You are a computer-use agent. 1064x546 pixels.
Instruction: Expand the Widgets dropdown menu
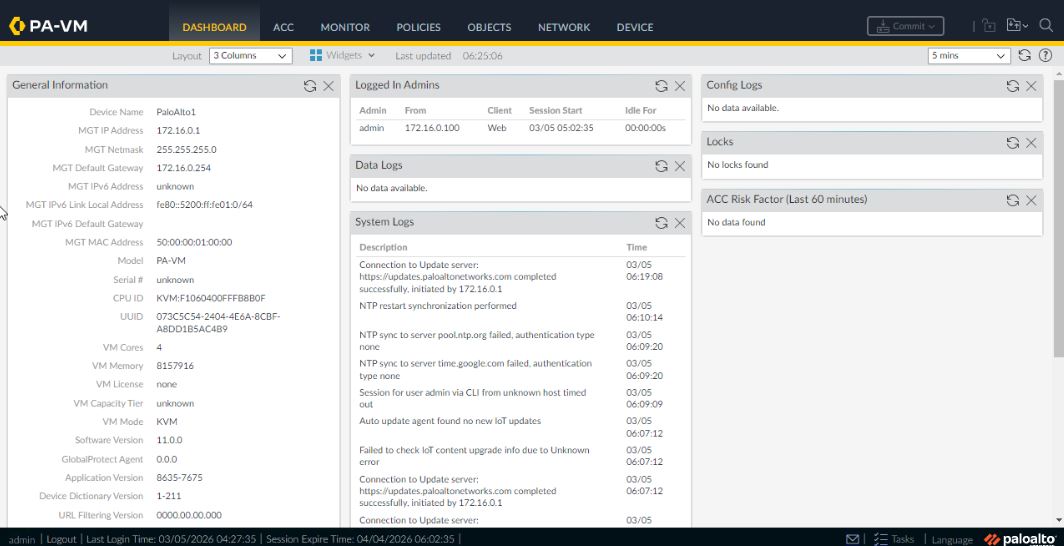[x=343, y=56]
